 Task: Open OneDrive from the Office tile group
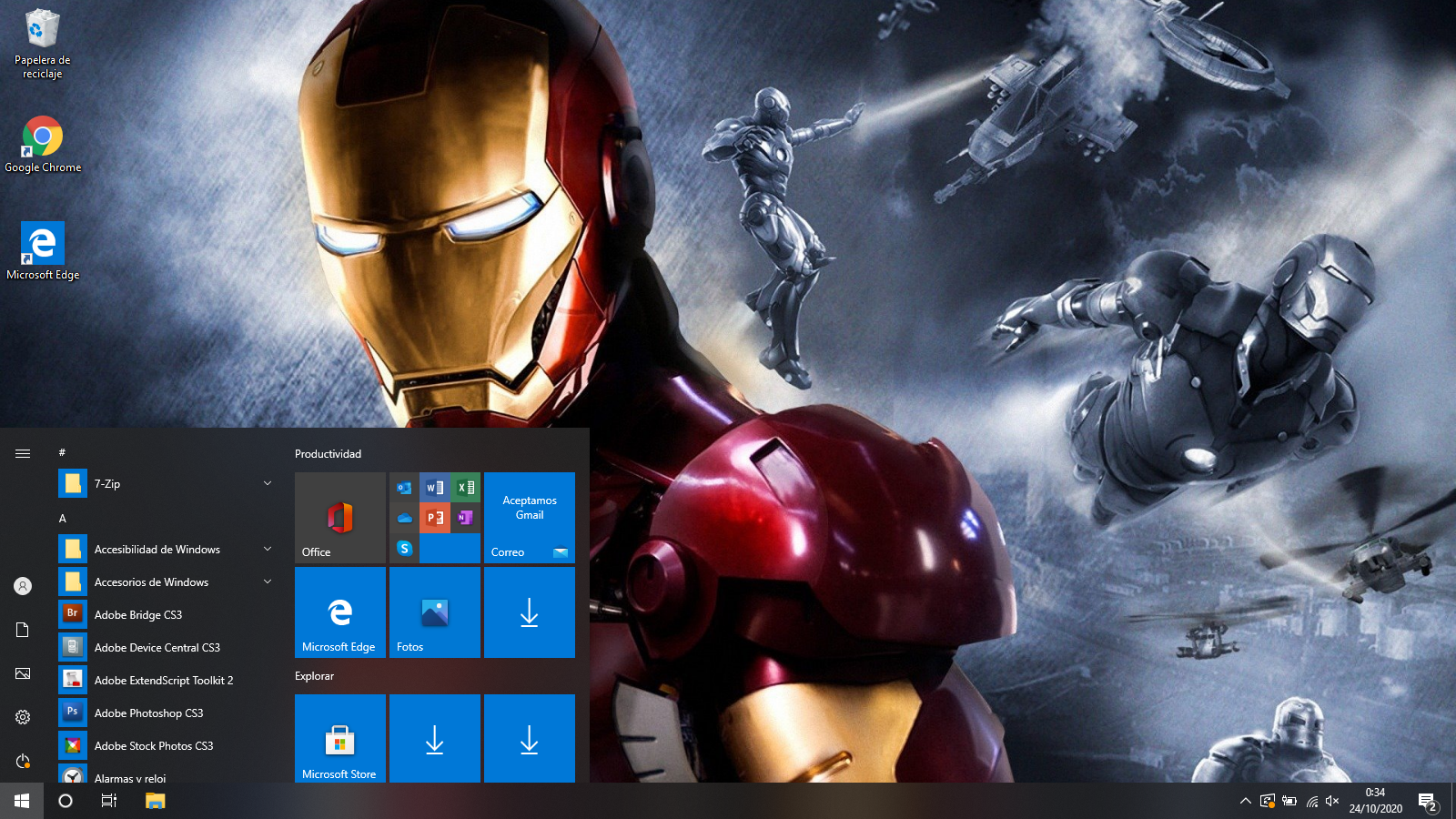tap(404, 518)
